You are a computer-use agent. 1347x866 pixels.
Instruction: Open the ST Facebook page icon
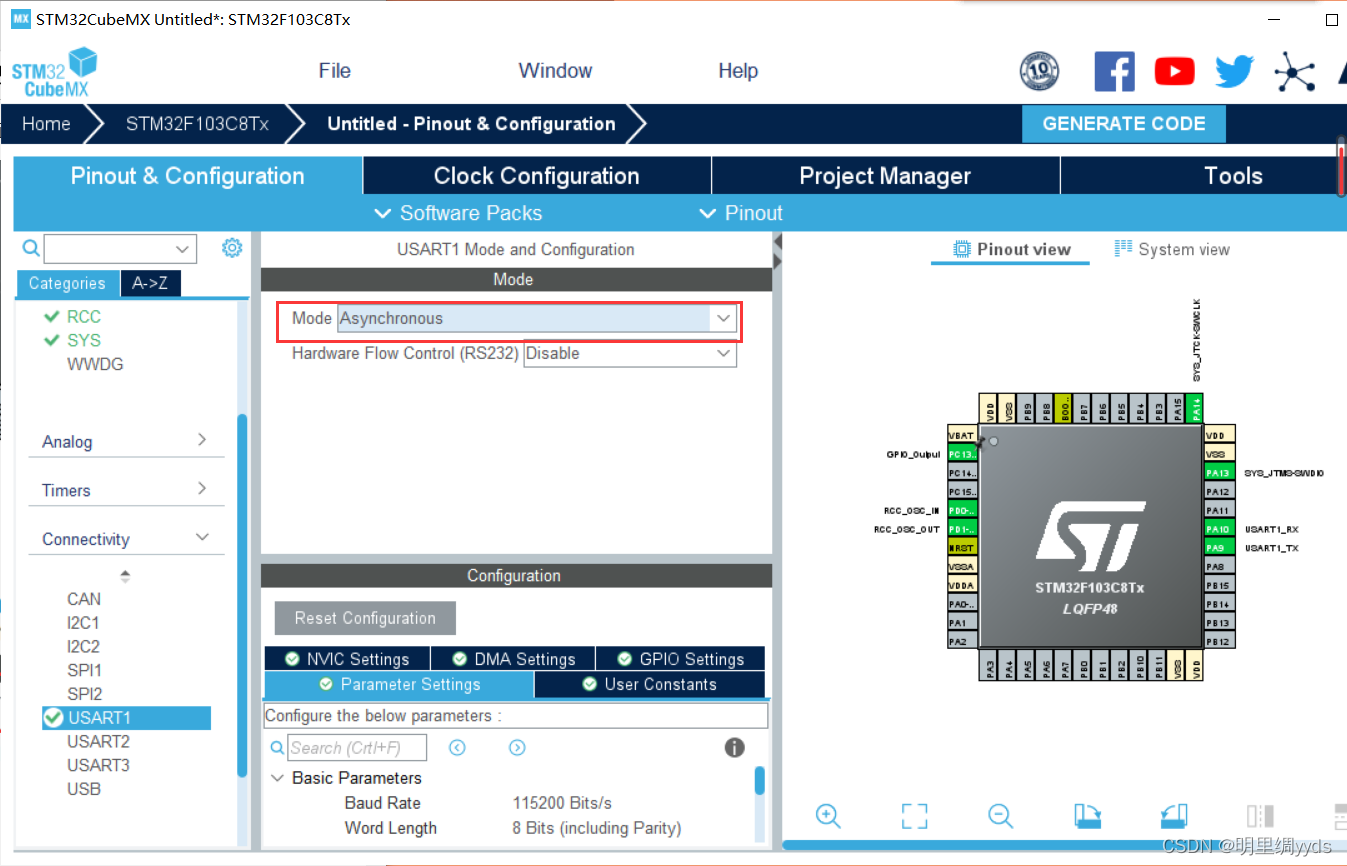point(1114,71)
